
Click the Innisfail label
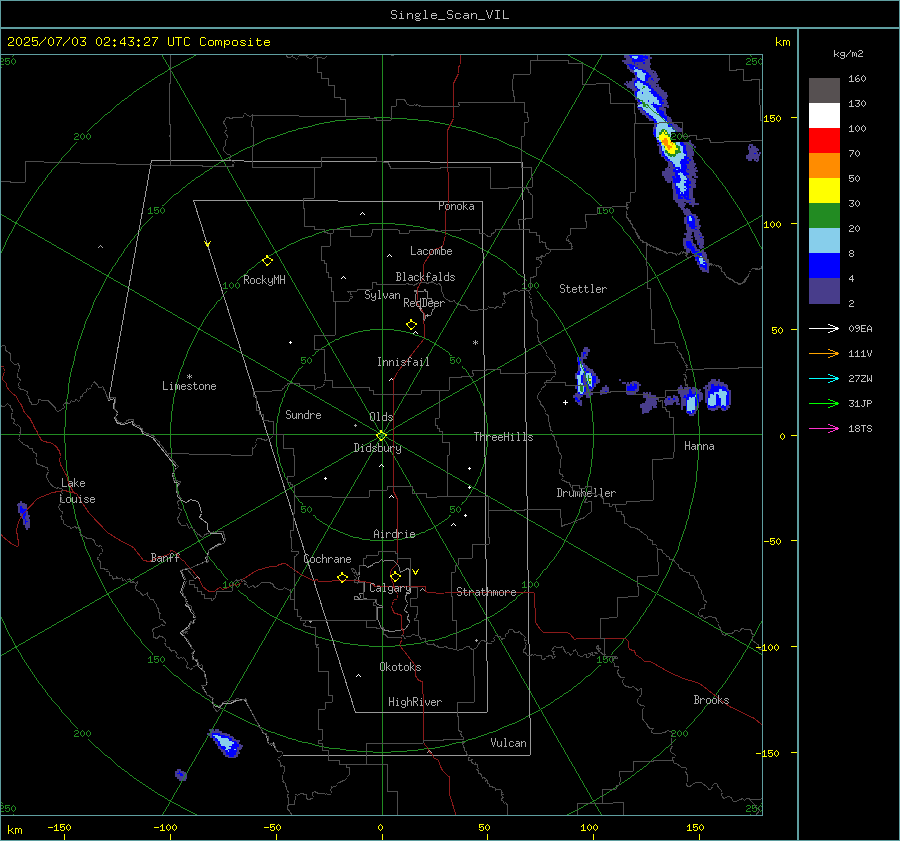403,362
